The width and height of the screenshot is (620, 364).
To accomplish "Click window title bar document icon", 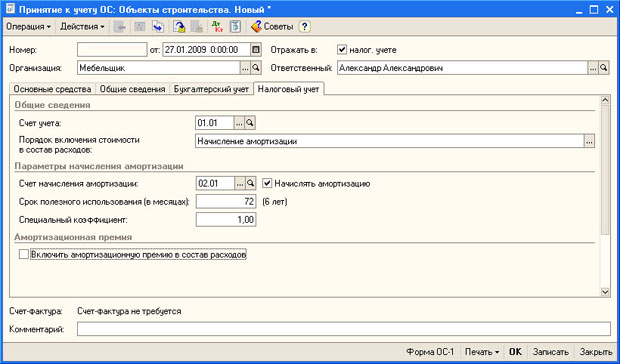I will [x=11, y=9].
